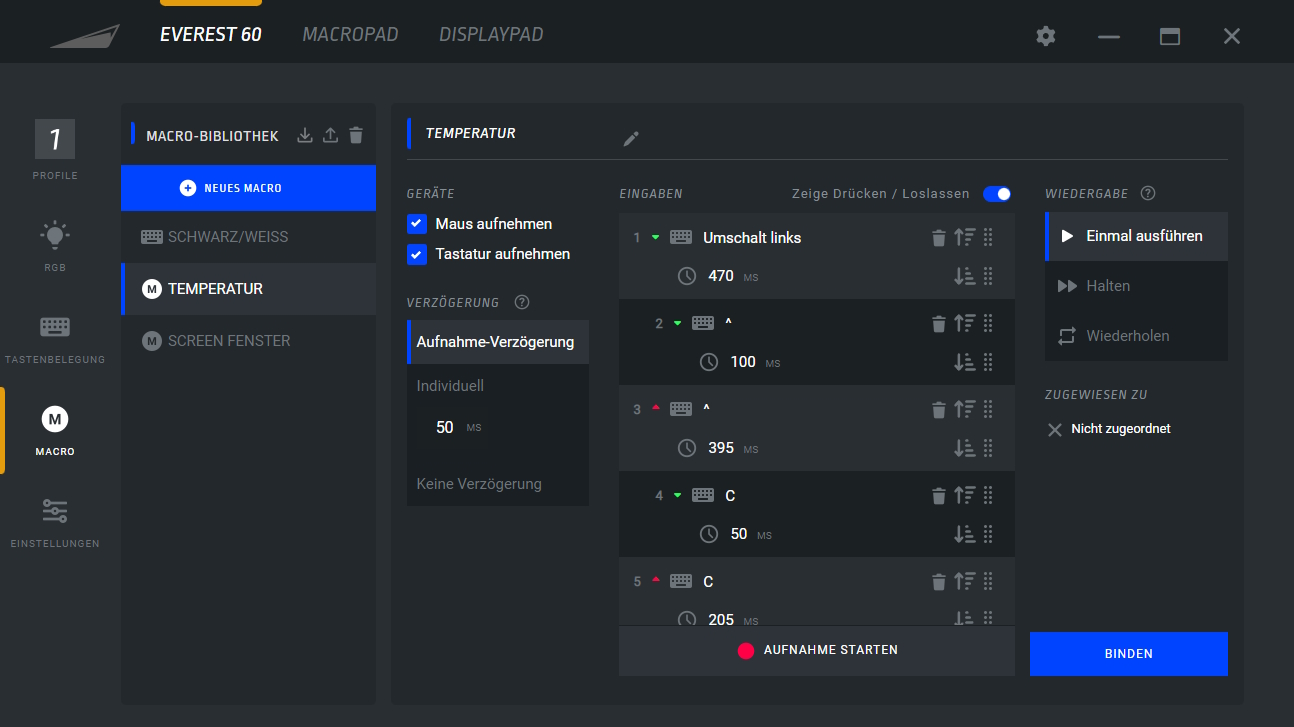This screenshot has height=727, width=1294.
Task: Click help icon next to Verzögerung
Action: (521, 302)
